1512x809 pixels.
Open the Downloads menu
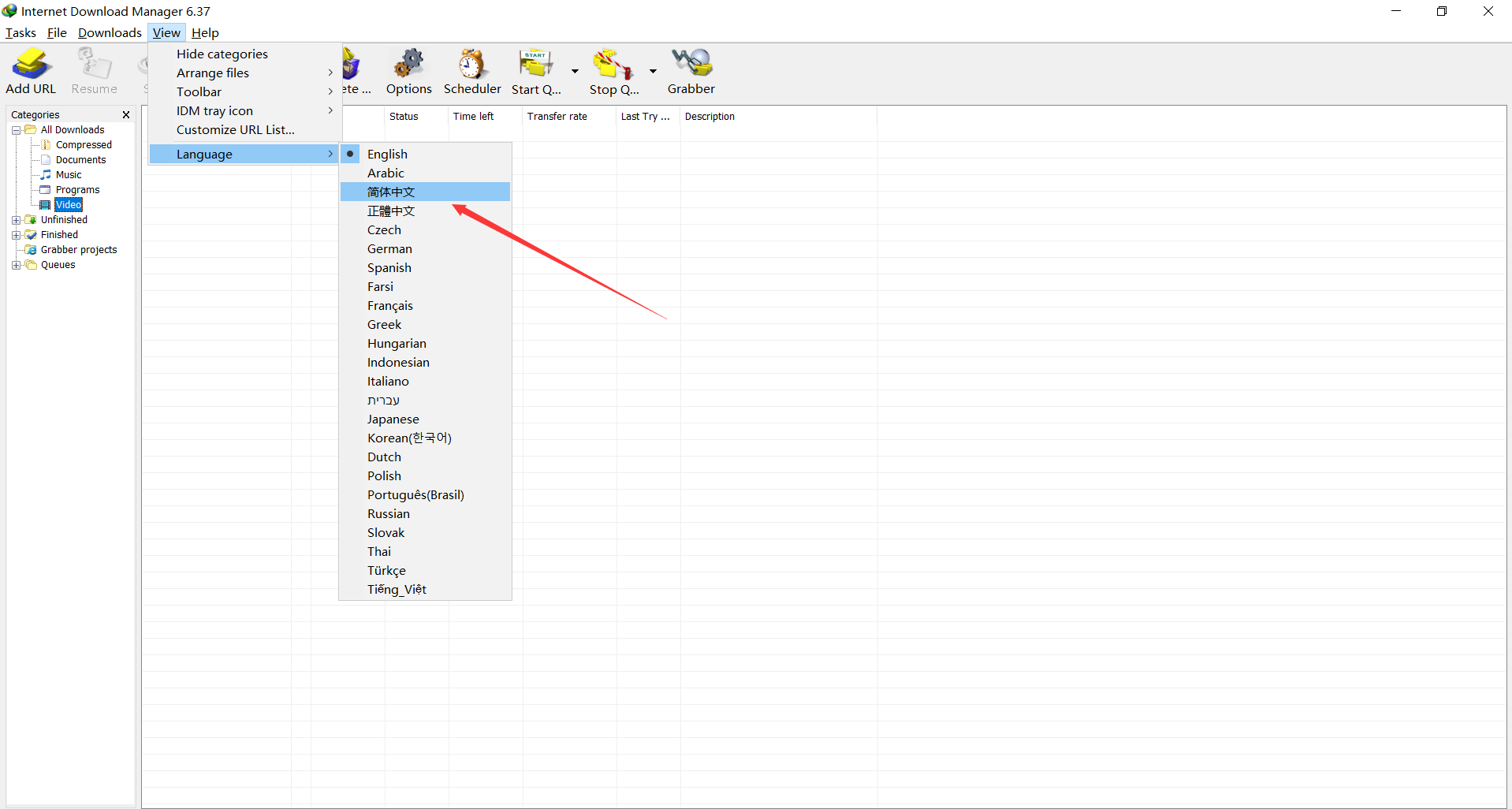(x=110, y=33)
